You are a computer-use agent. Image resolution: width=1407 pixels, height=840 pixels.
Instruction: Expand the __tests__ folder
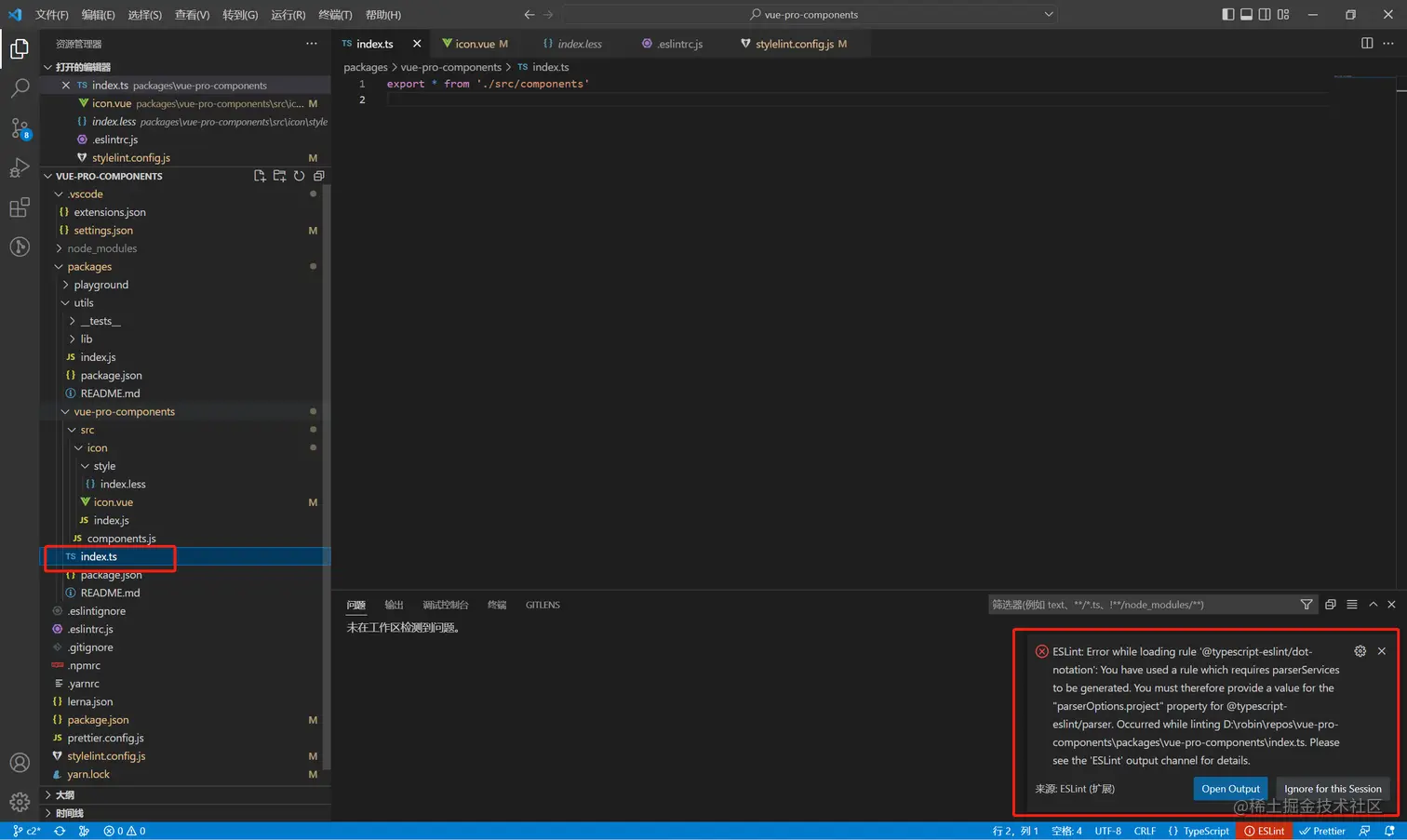tap(100, 321)
